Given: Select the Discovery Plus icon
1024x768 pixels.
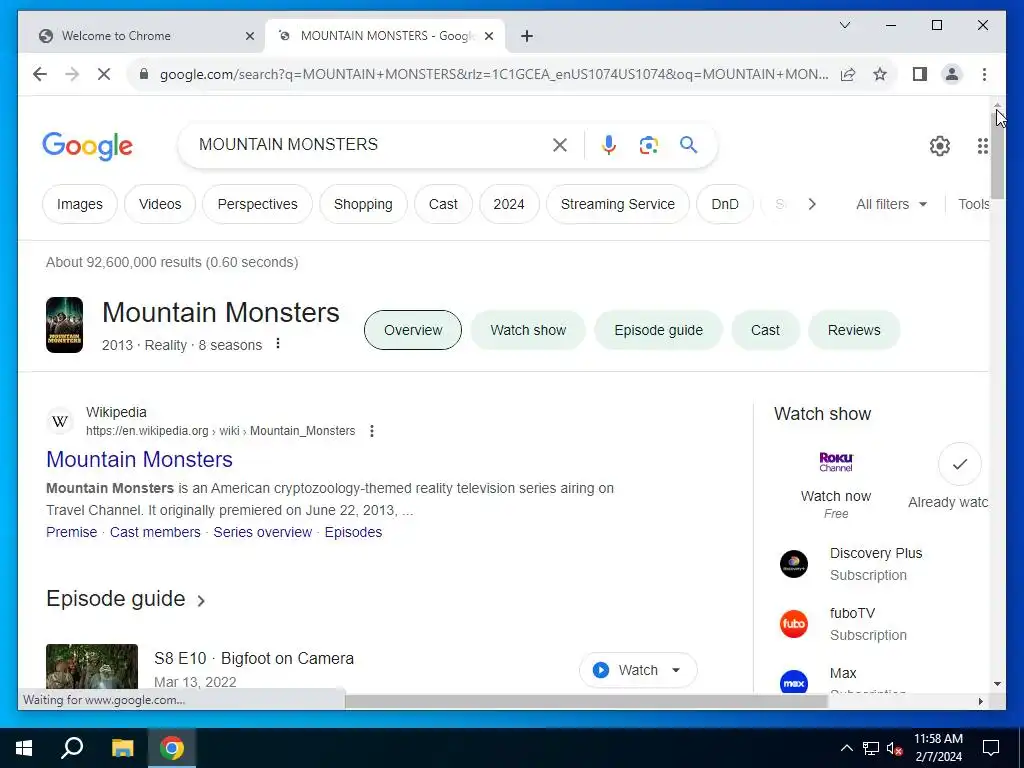Looking at the screenshot, I should tap(794, 564).
